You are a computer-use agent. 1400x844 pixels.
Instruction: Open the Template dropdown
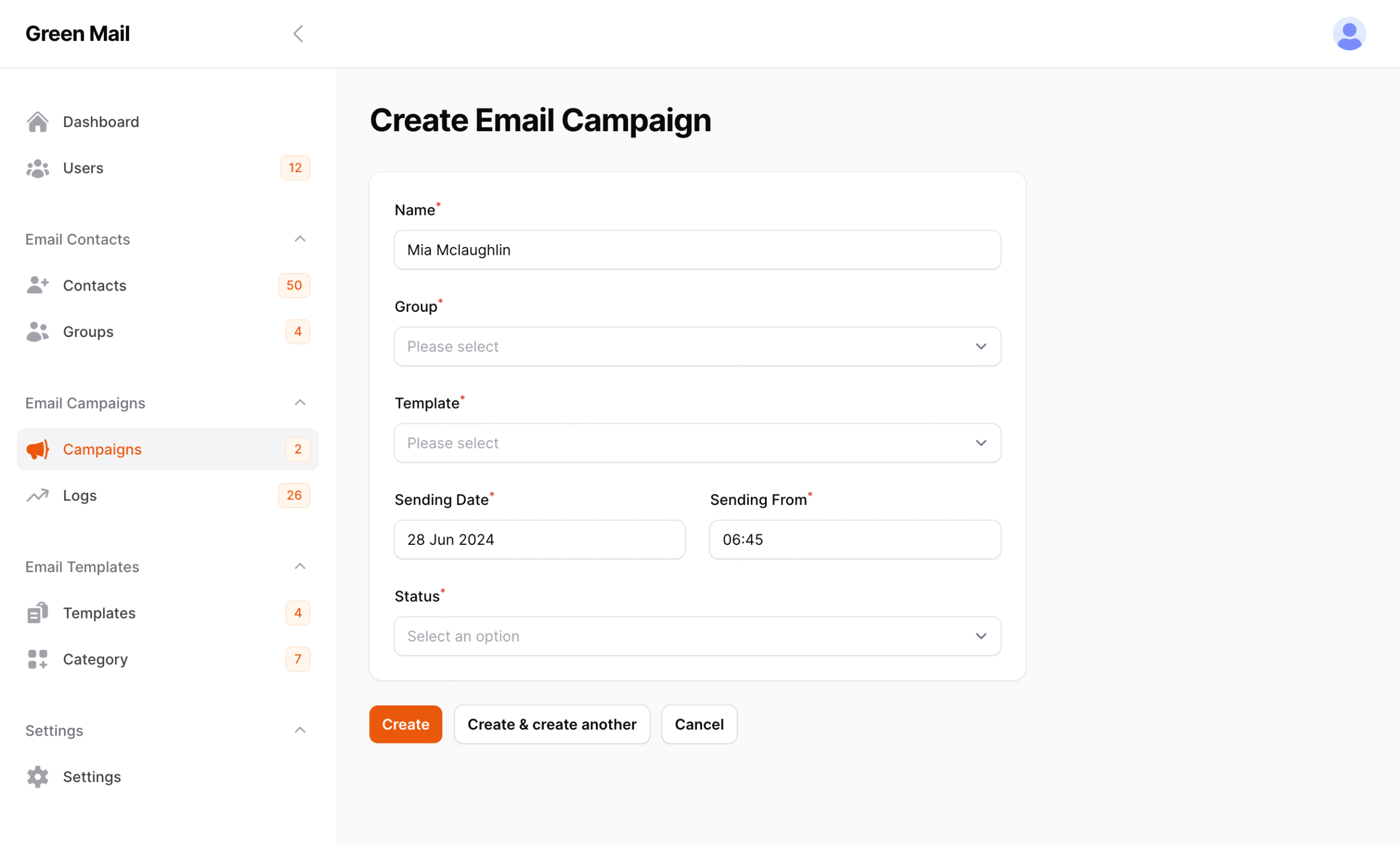click(x=697, y=443)
